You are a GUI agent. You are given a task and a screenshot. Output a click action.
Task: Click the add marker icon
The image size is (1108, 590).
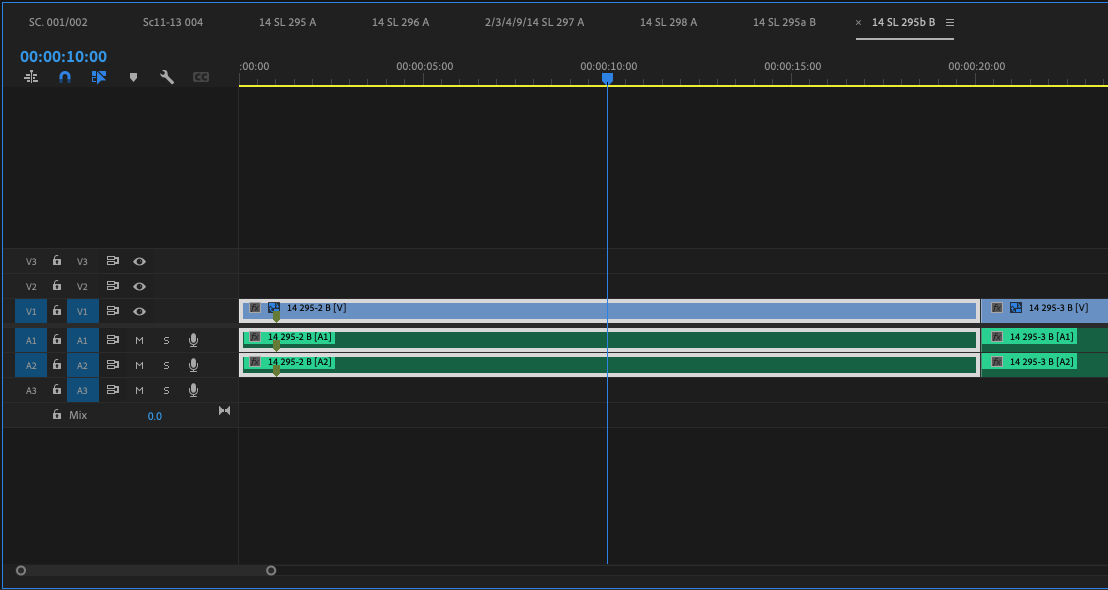point(134,76)
